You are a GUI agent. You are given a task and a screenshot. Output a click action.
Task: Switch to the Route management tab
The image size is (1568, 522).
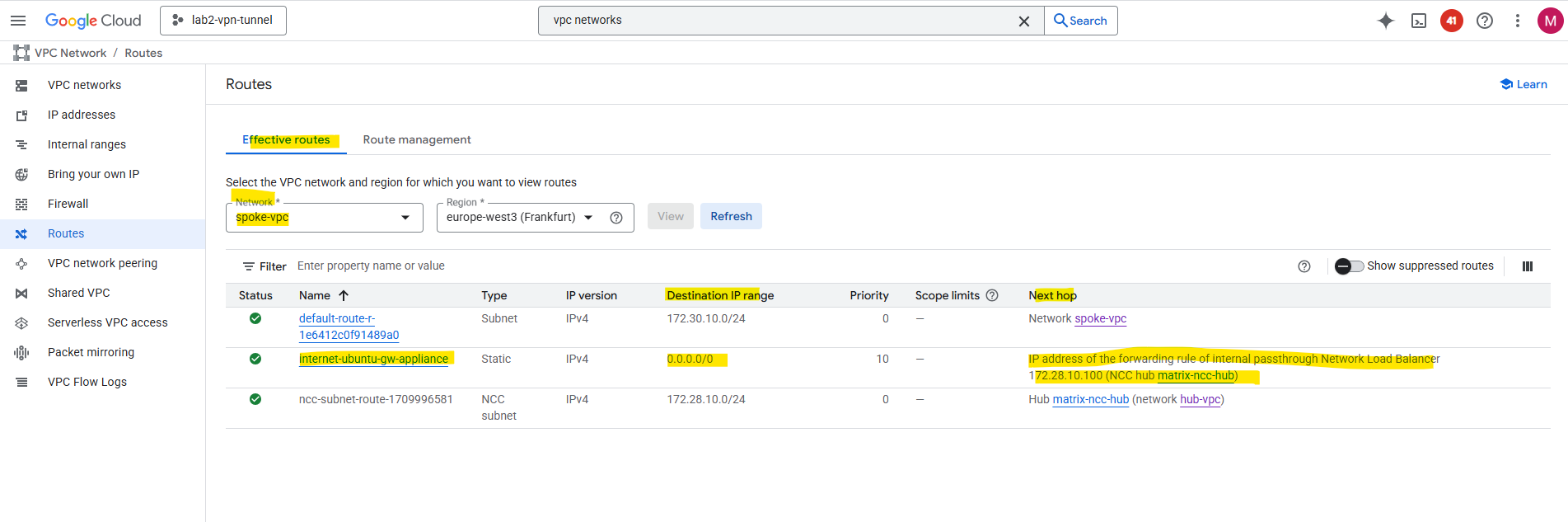pyautogui.click(x=416, y=140)
